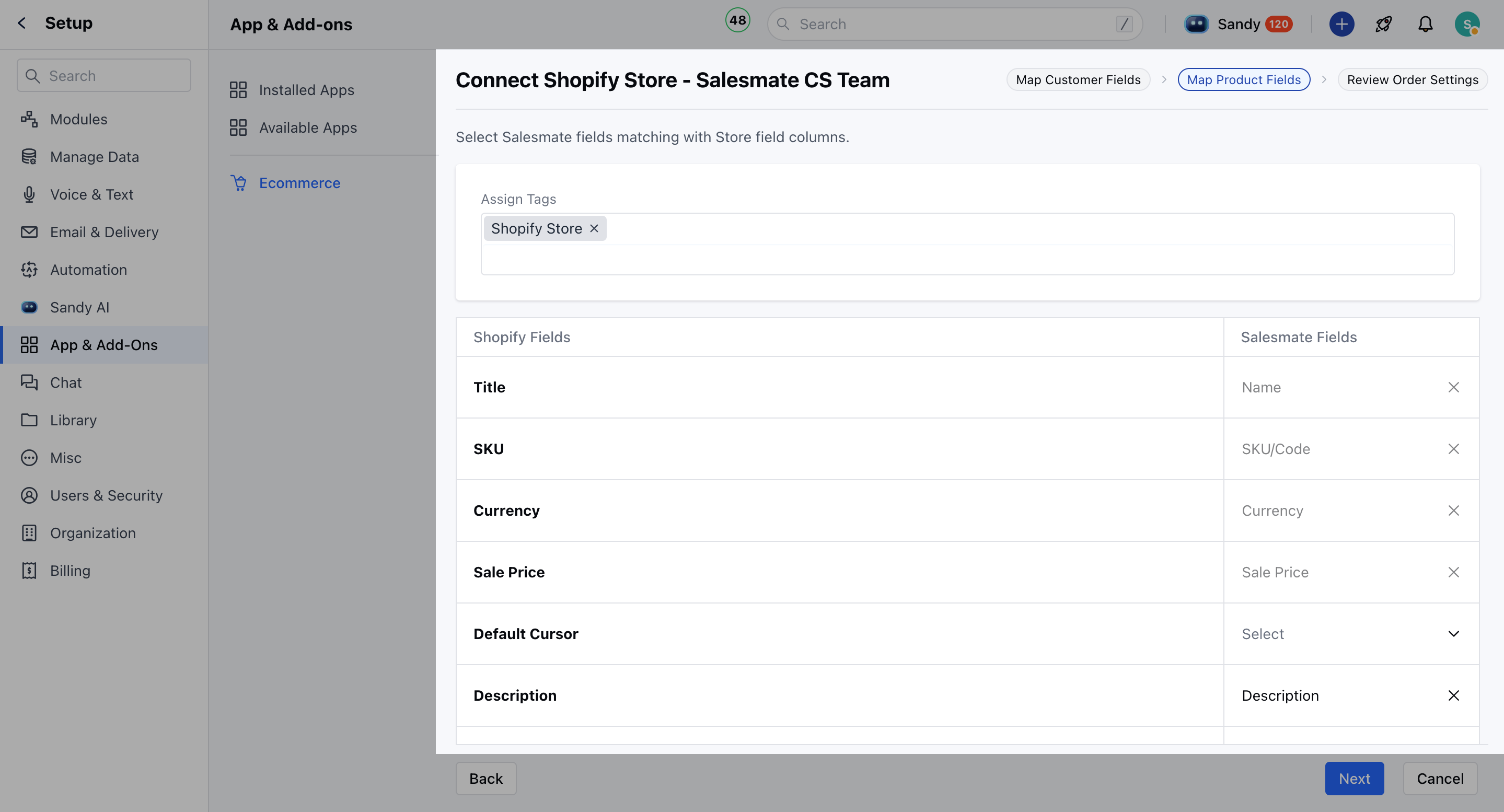Screen dimensions: 1504x812
Task: Click the red 120 badge near Sandy
Action: tap(1279, 24)
